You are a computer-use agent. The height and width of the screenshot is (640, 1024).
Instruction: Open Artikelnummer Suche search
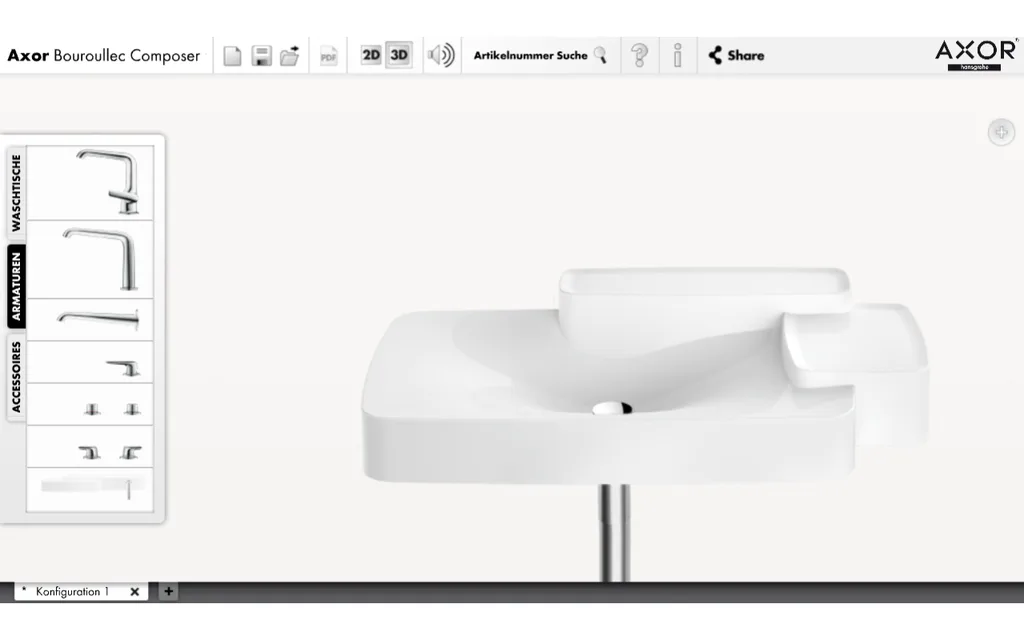pos(540,56)
